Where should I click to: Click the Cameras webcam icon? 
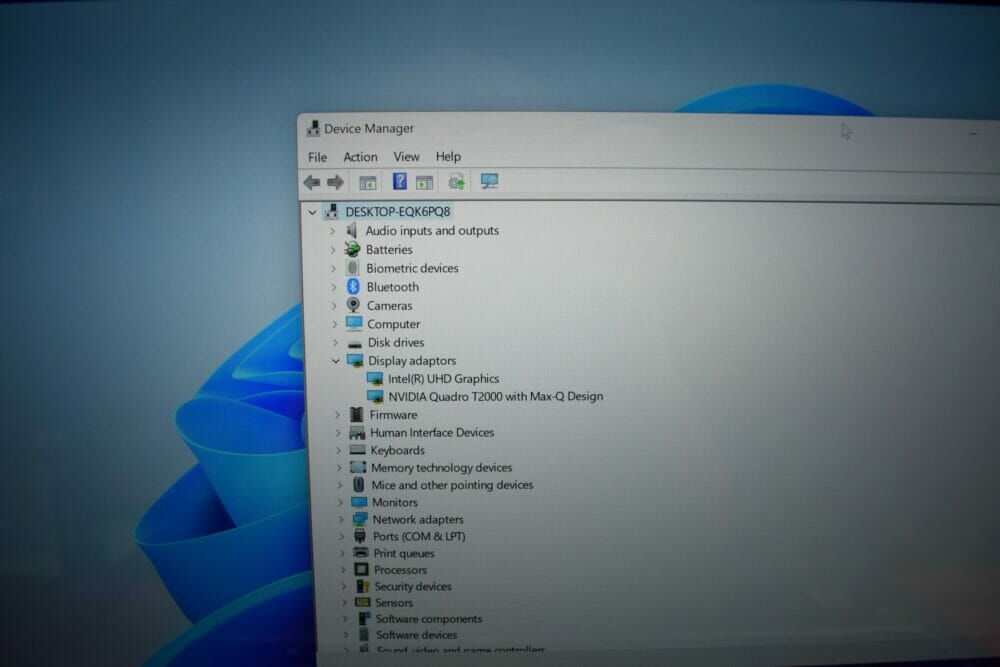pyautogui.click(x=353, y=305)
